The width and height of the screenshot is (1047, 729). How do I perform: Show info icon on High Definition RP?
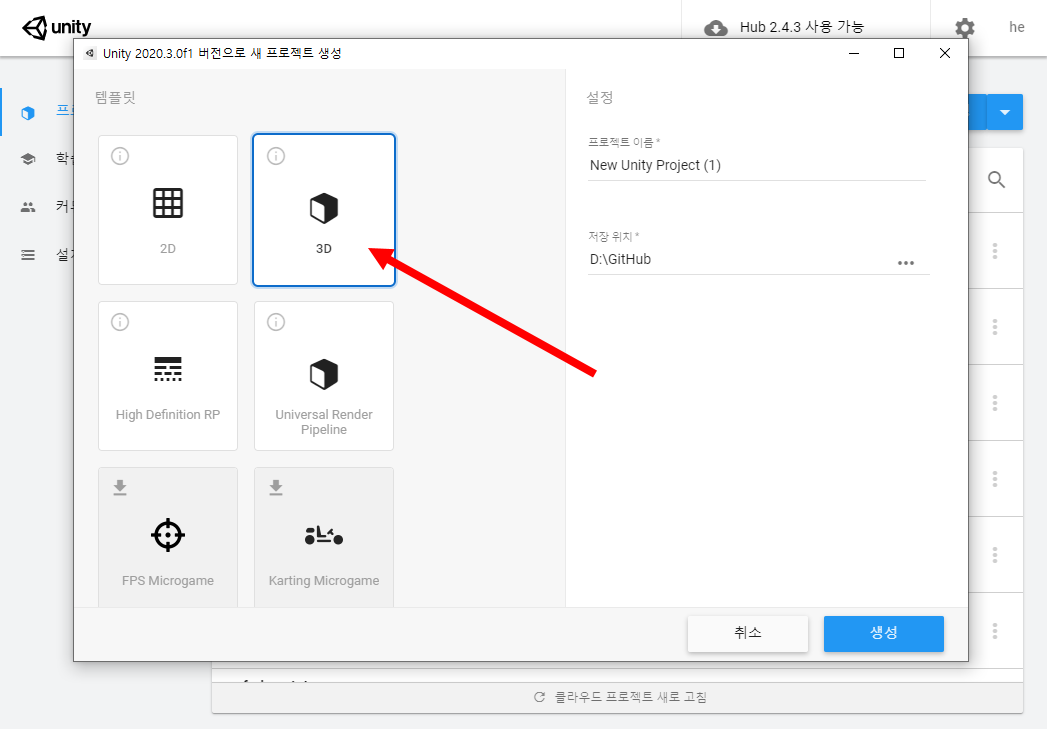pyautogui.click(x=120, y=322)
